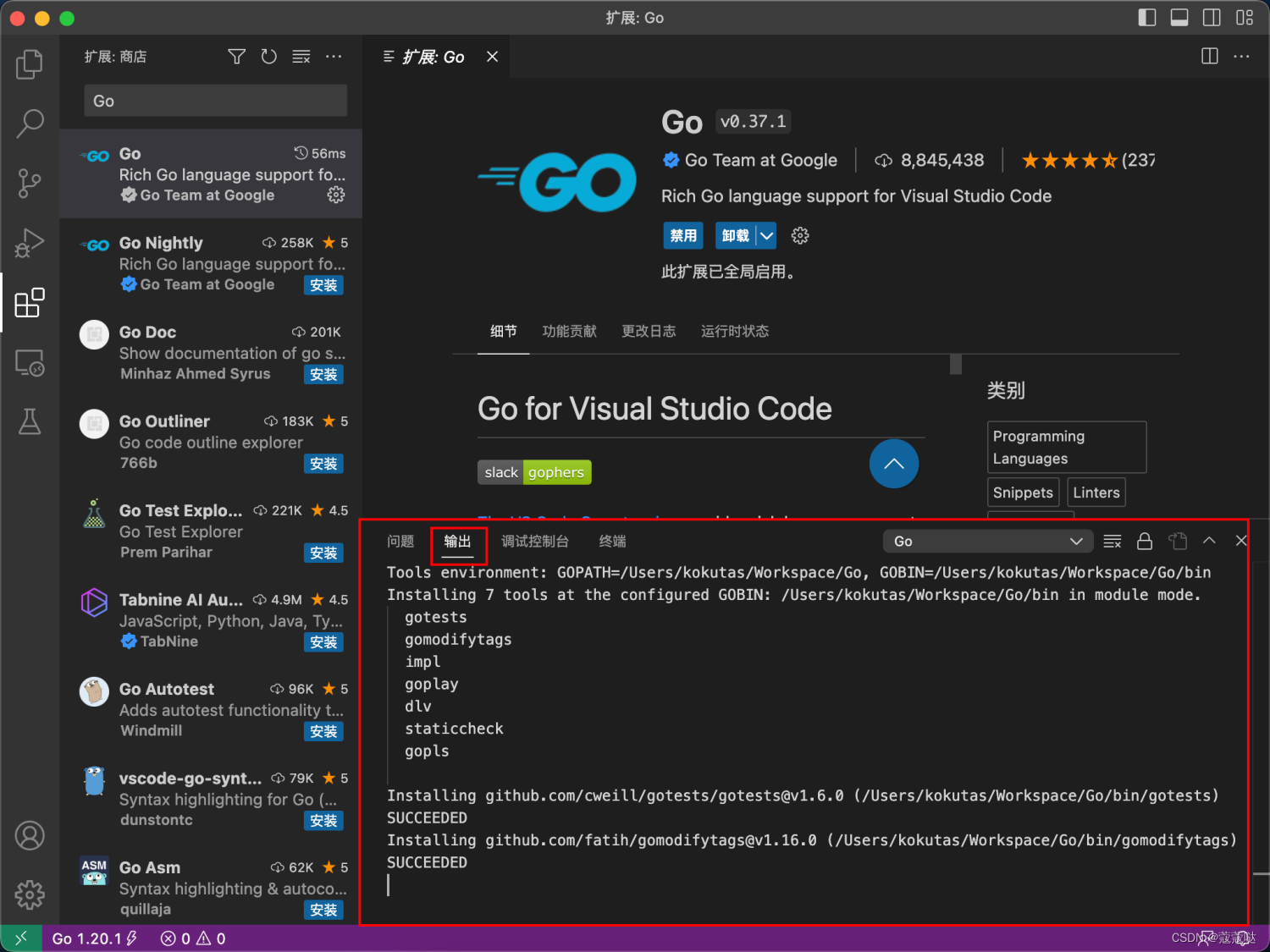Open the Run and Debug view
This screenshot has height=952, width=1270.
coord(30,243)
